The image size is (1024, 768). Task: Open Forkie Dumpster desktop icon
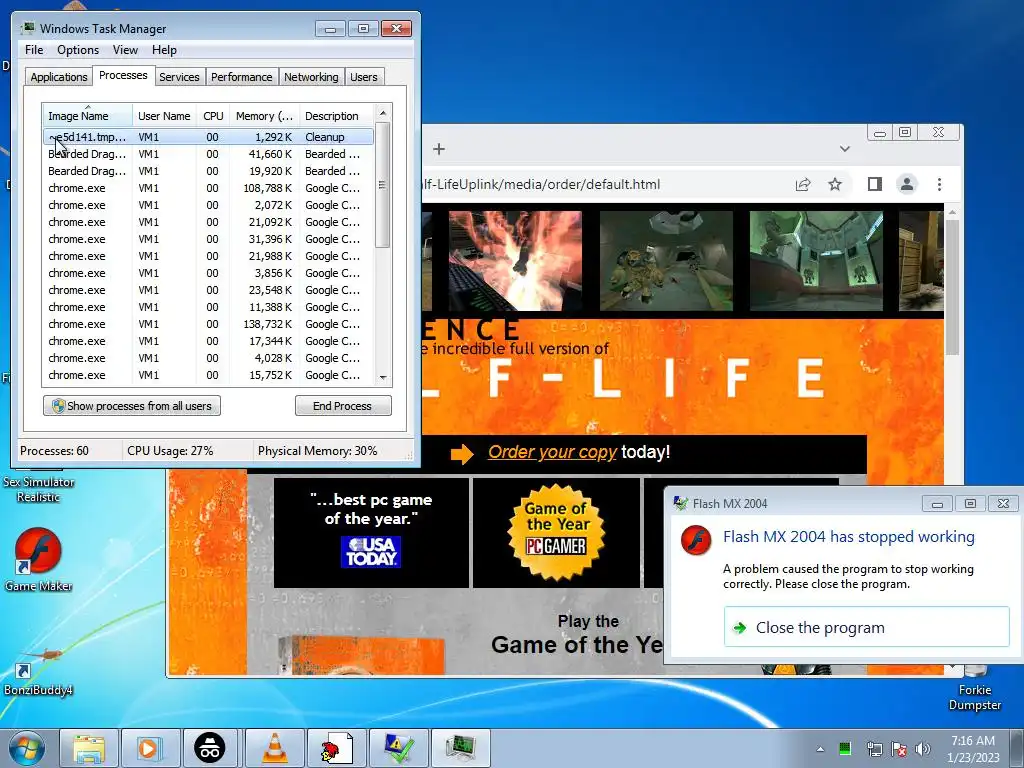974,689
